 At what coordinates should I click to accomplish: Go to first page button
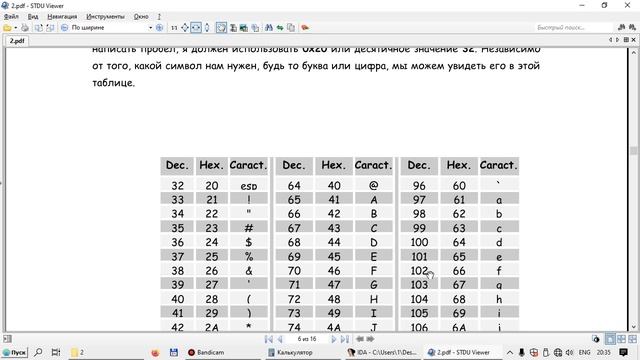[x=269, y=339]
